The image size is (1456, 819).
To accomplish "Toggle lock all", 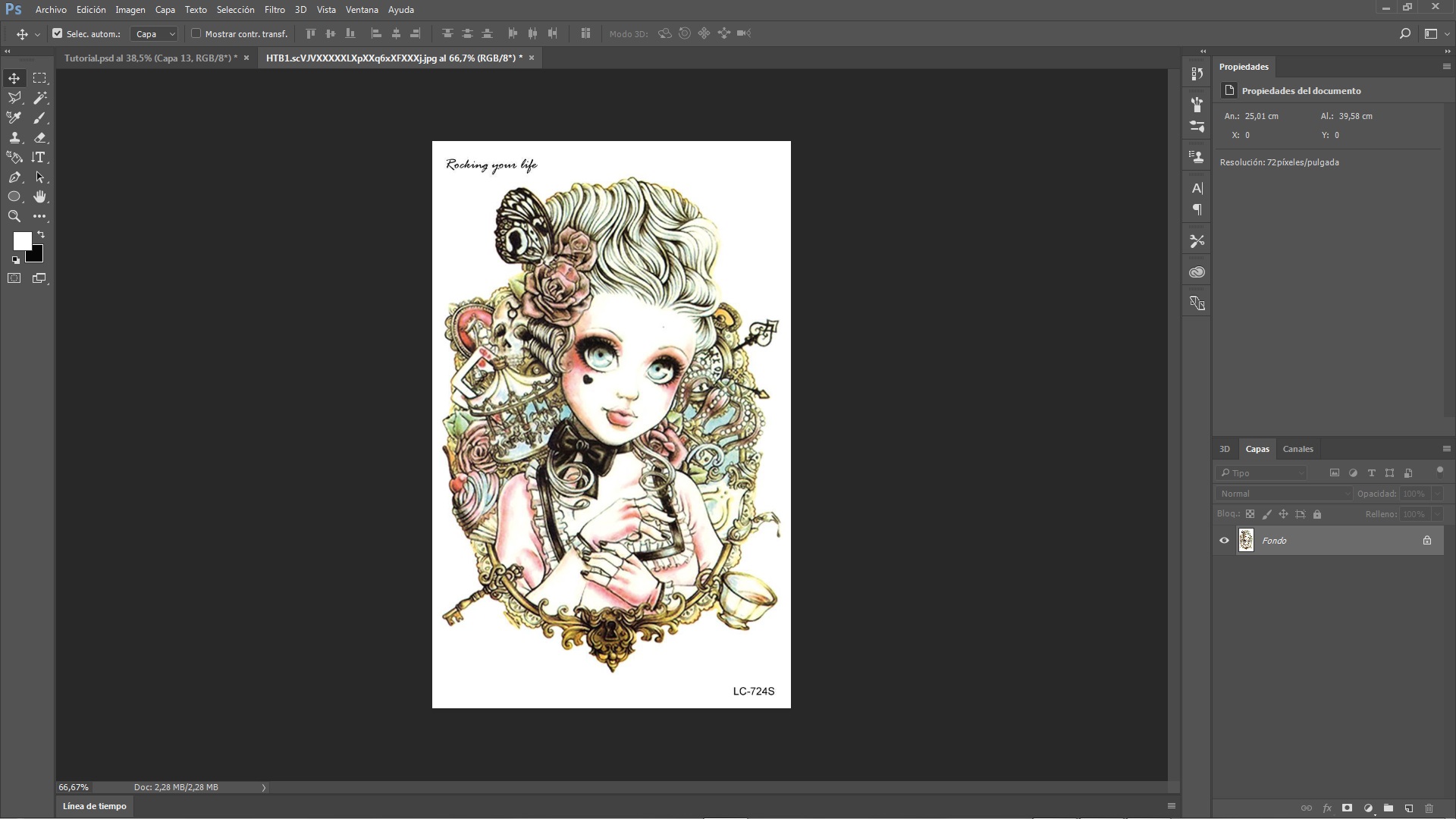I will click(1317, 514).
